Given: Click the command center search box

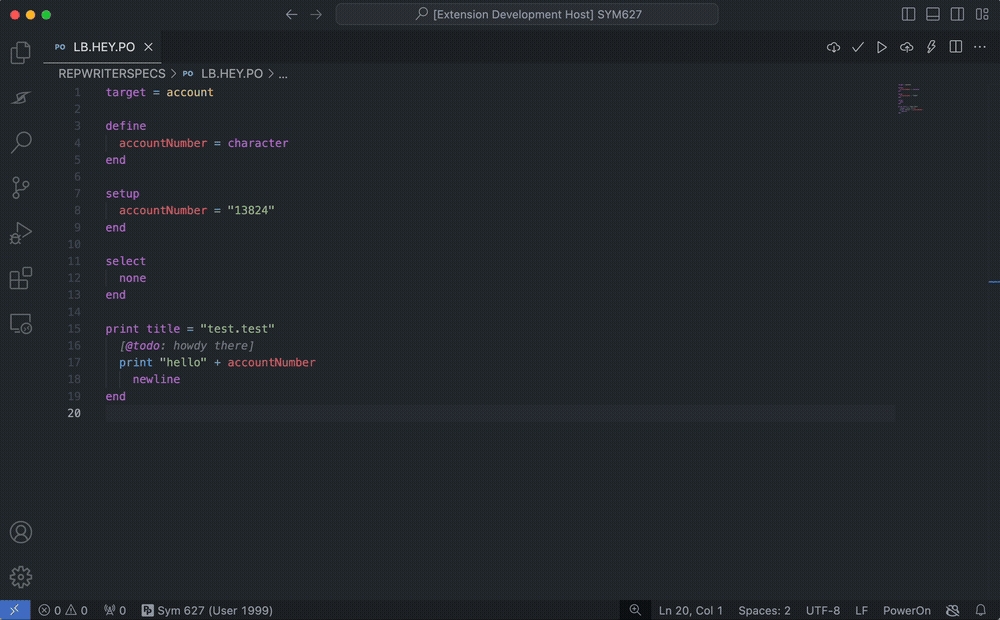Looking at the screenshot, I should [527, 15].
